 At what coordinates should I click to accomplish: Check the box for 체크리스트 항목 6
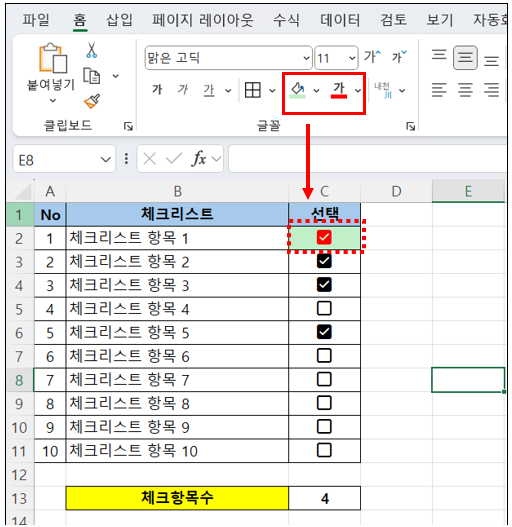(324, 356)
